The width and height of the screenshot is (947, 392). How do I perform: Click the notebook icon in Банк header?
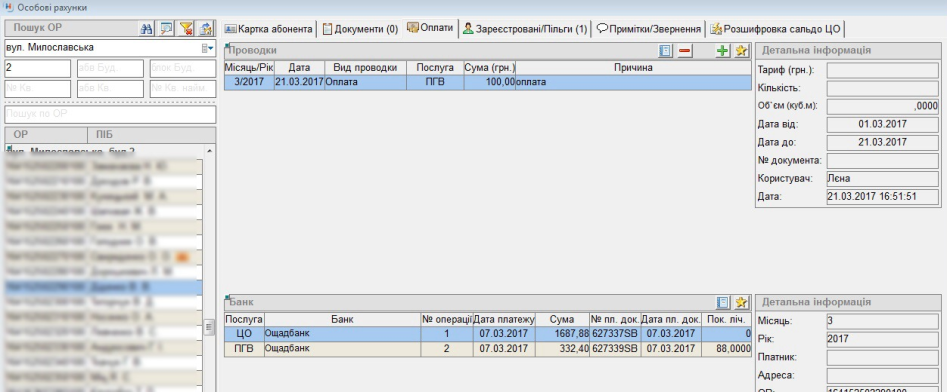(722, 302)
